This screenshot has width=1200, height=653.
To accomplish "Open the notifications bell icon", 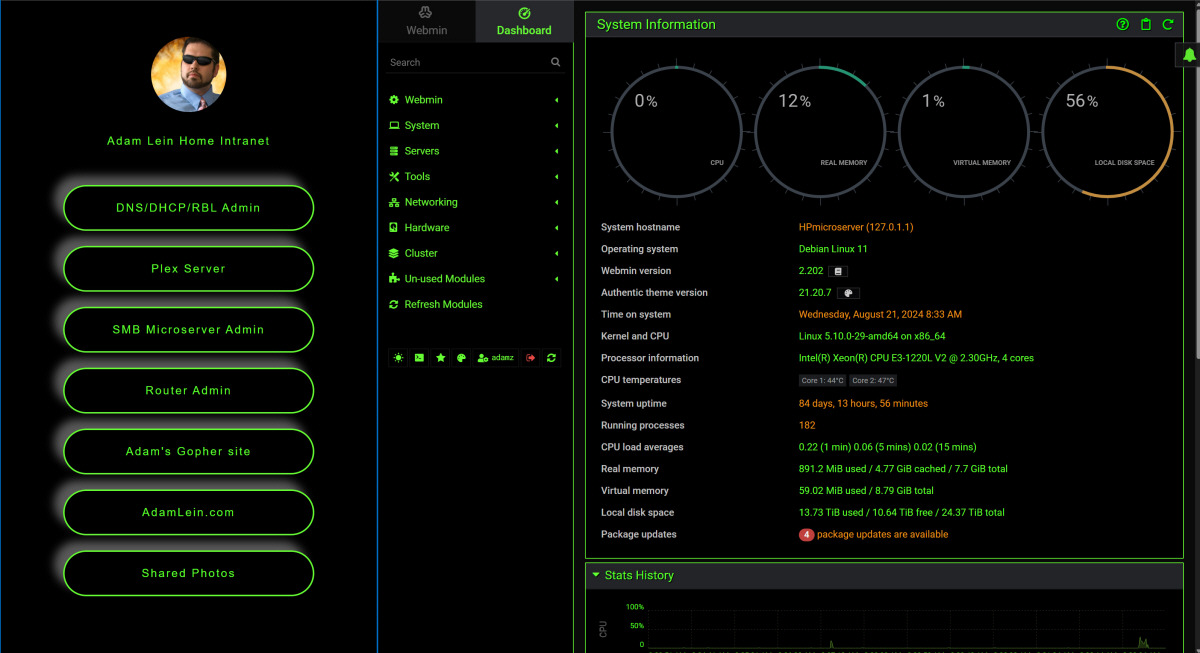I will pyautogui.click(x=1188, y=55).
